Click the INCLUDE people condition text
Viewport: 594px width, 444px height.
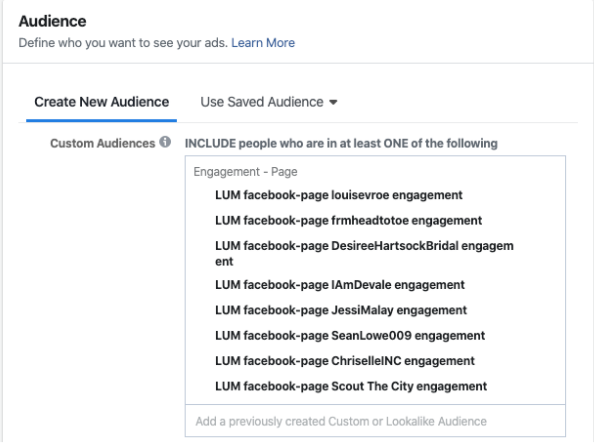341,144
